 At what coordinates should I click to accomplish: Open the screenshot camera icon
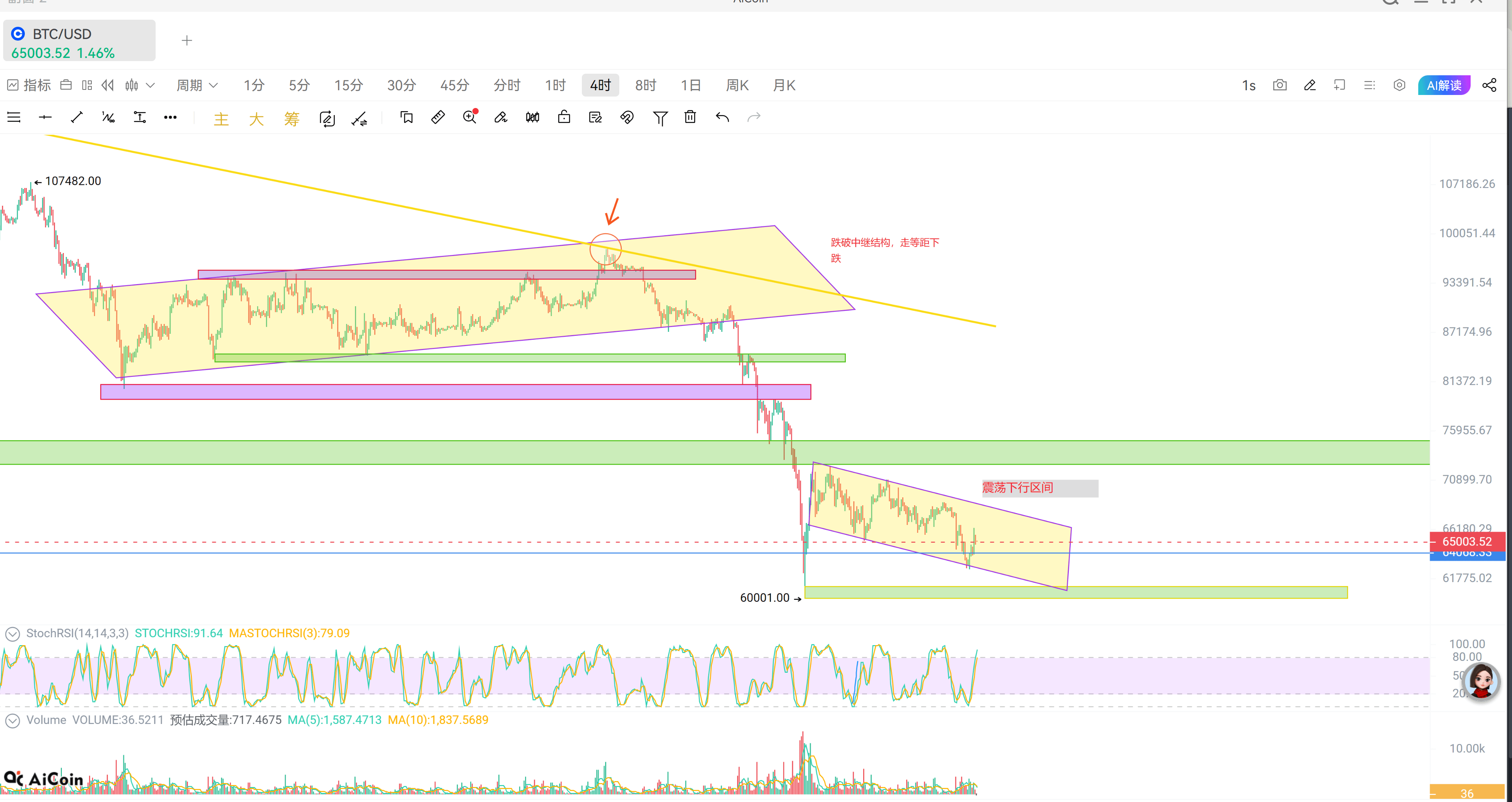(x=1280, y=85)
